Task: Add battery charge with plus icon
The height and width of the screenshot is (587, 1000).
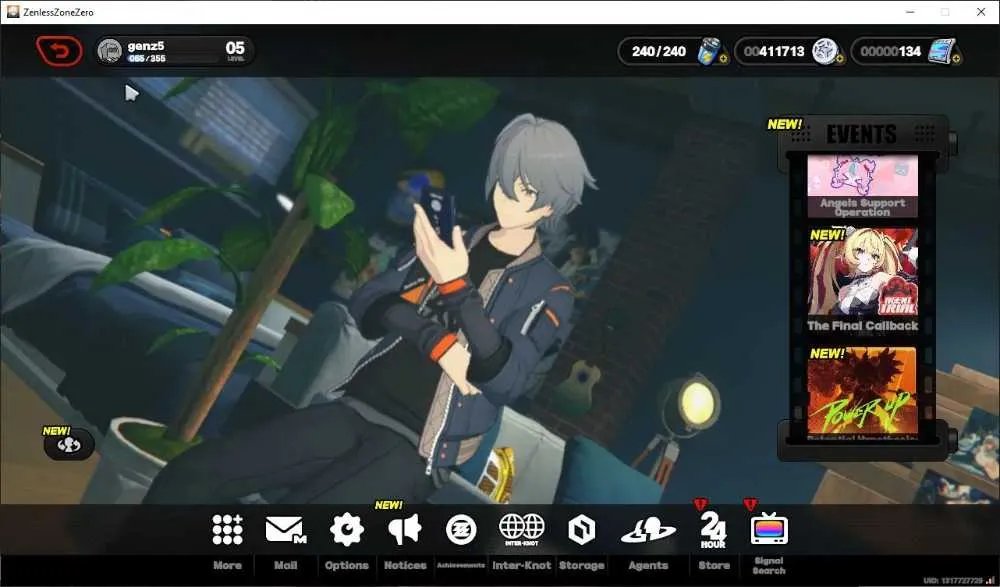Action: click(x=723, y=59)
